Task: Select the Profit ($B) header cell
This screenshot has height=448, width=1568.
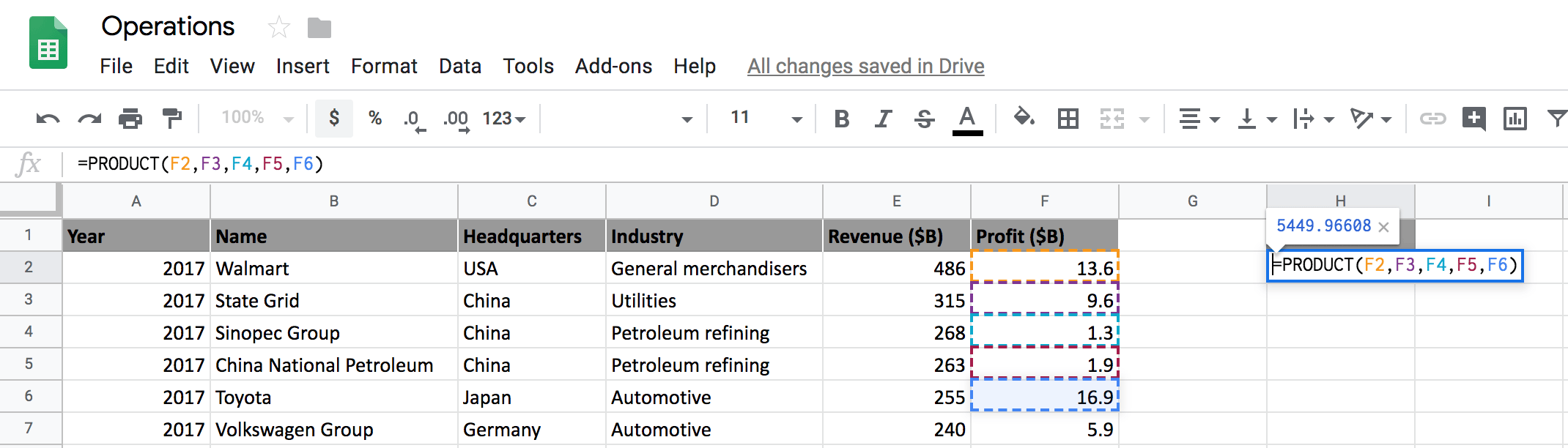Action: tap(1045, 236)
